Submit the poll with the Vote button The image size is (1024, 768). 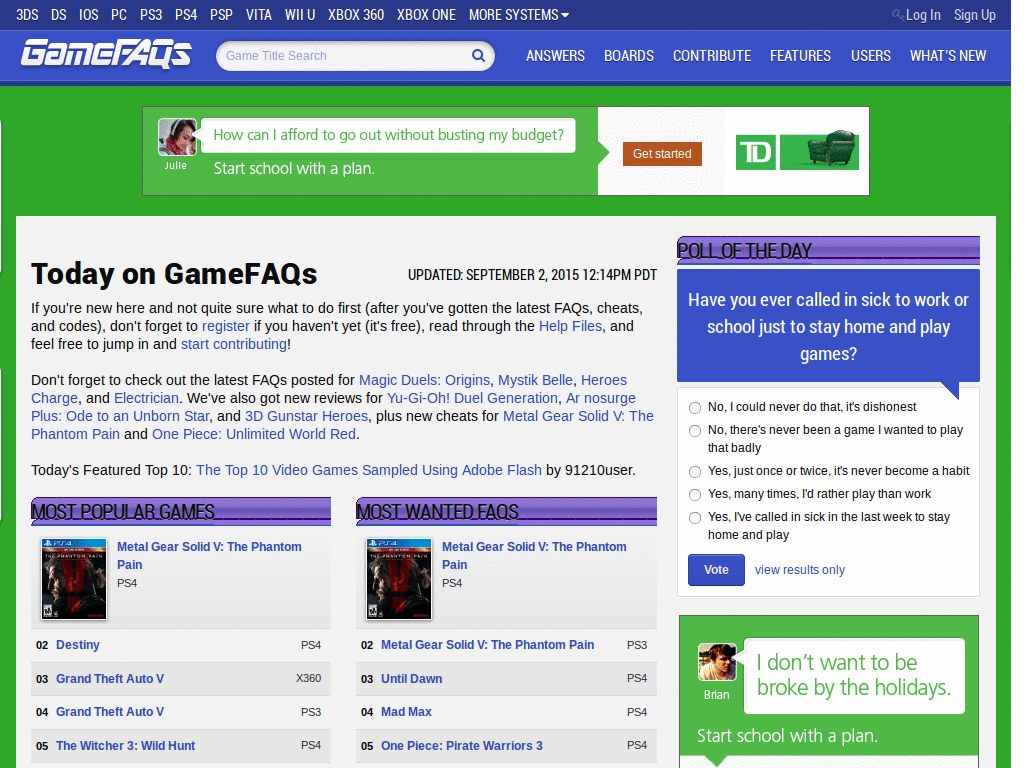coord(716,569)
